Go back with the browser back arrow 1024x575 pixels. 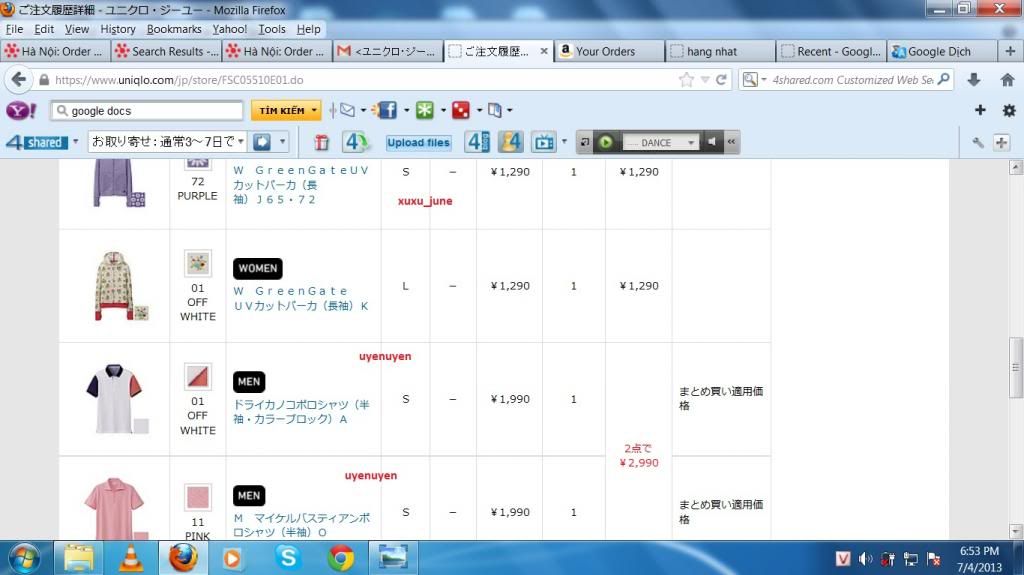pyautogui.click(x=18, y=80)
